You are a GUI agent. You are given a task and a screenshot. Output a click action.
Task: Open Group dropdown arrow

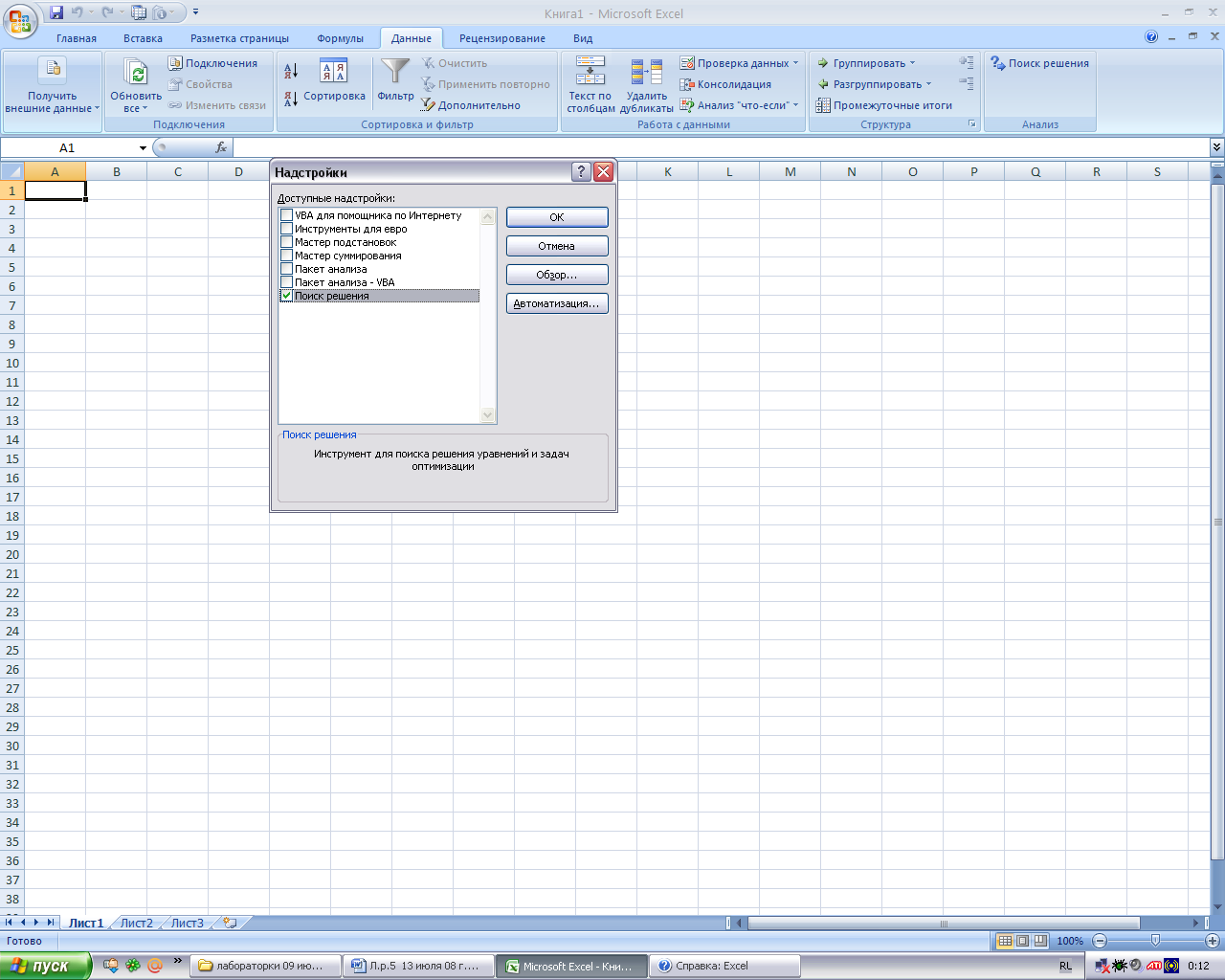pyautogui.click(x=912, y=63)
